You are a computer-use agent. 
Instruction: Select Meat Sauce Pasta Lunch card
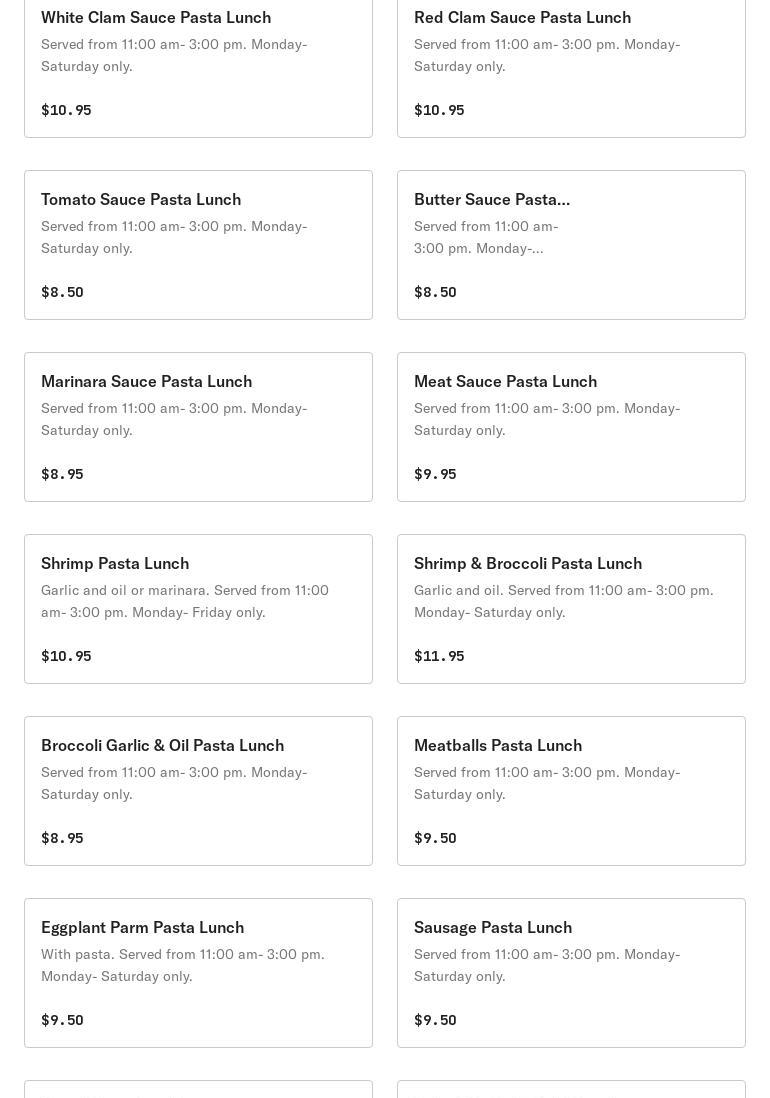(x=571, y=427)
